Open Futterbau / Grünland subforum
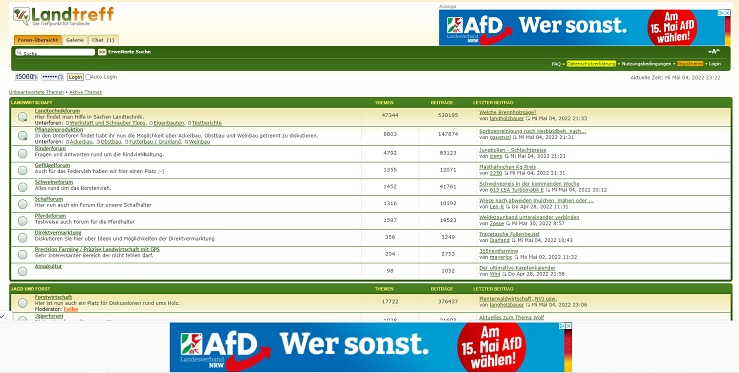Viewport: 739px width, 373px height. pyautogui.click(x=155, y=141)
